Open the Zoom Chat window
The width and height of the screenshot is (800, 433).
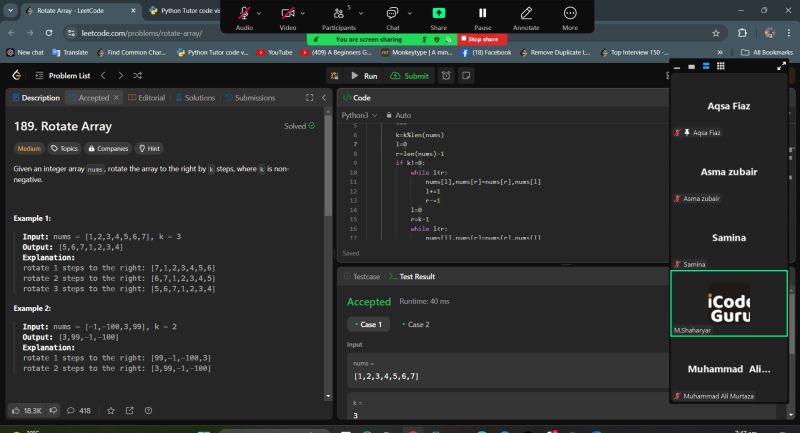392,17
